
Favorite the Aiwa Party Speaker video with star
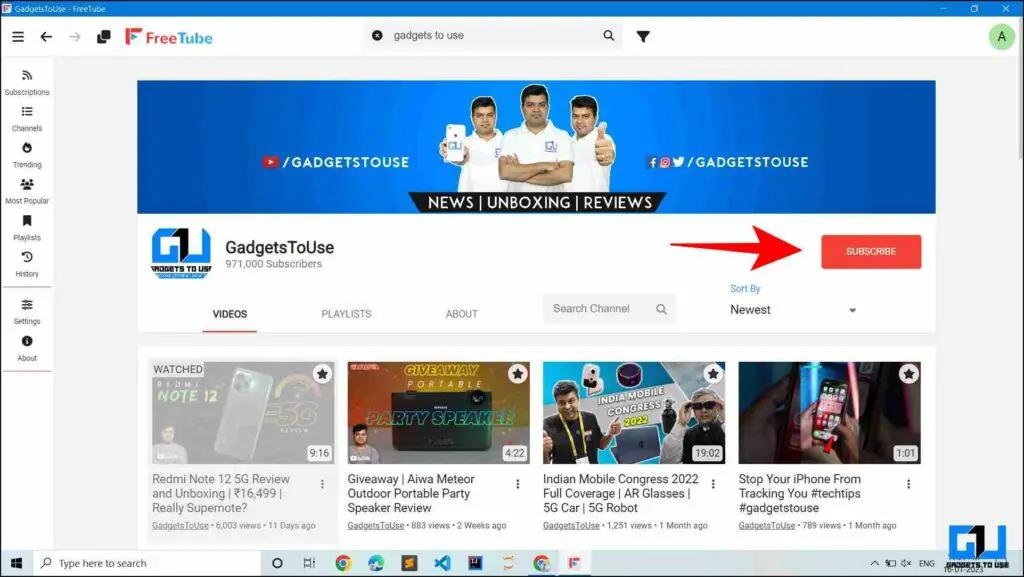coord(518,374)
